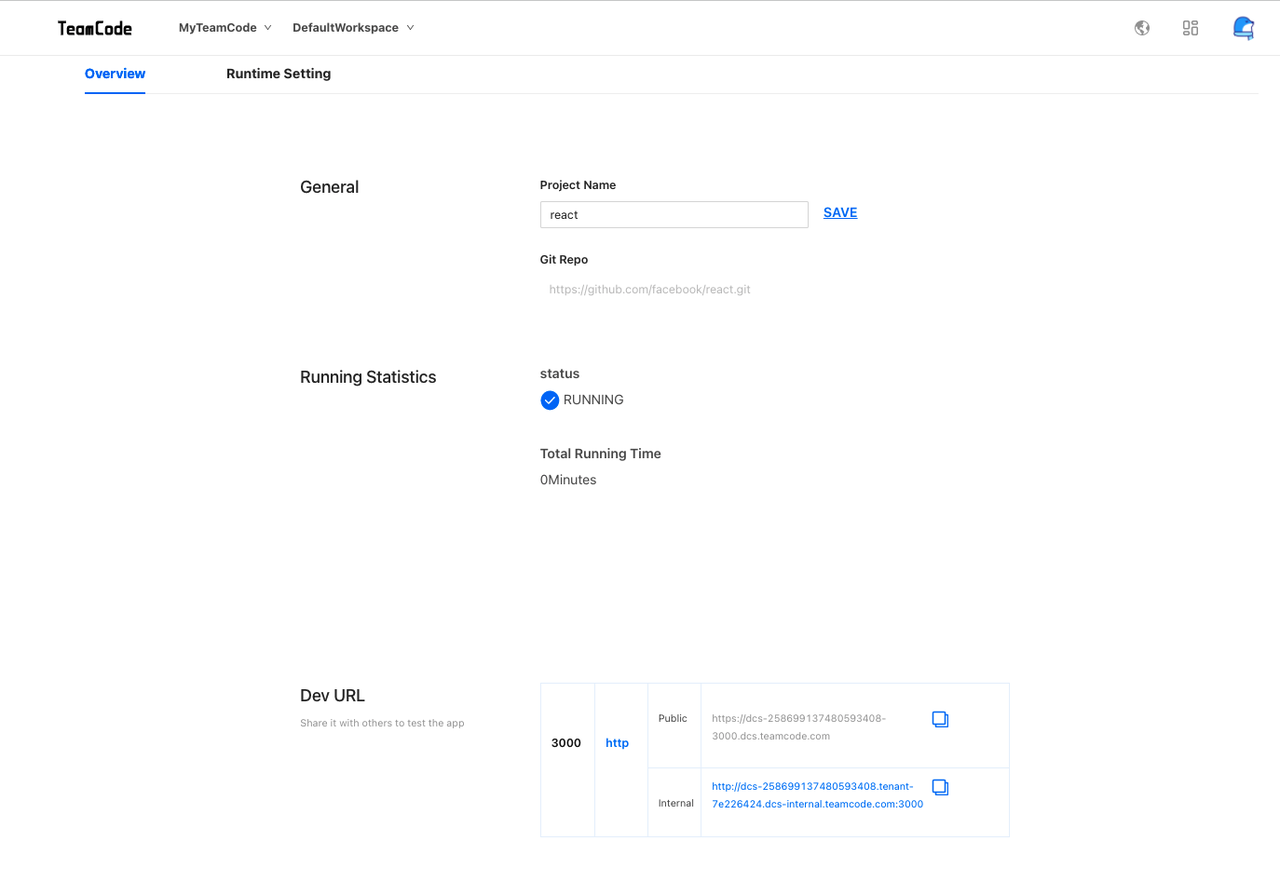Click the 0Minutes running time value
Image resolution: width=1280 pixels, height=882 pixels.
coord(568,480)
